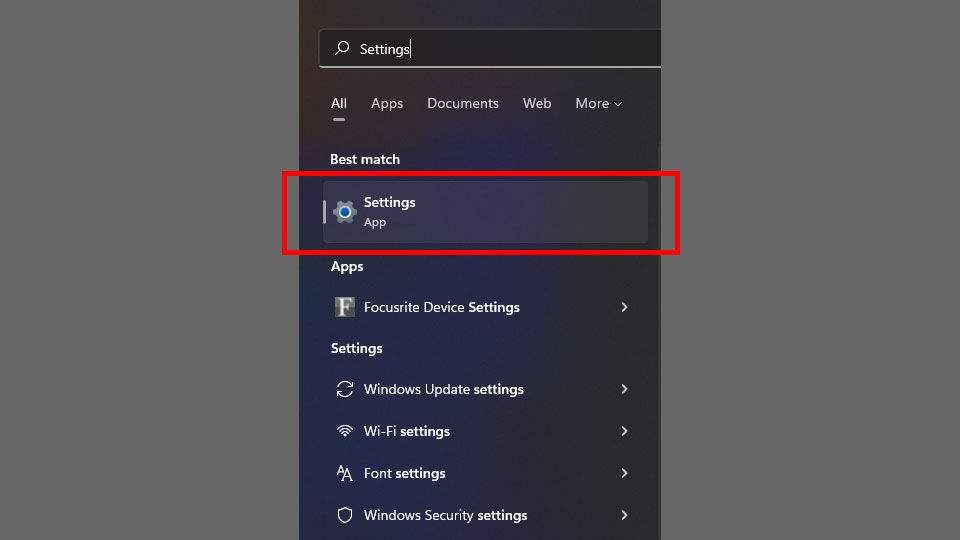Image resolution: width=960 pixels, height=540 pixels.
Task: Click the Focusrite F logo icon
Action: pyautogui.click(x=345, y=307)
